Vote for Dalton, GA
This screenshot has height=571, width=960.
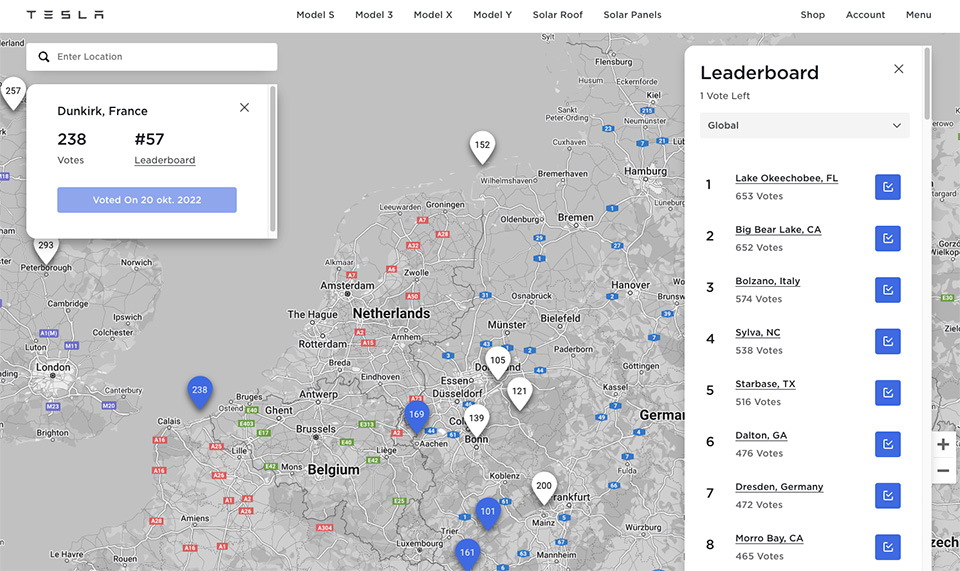888,444
